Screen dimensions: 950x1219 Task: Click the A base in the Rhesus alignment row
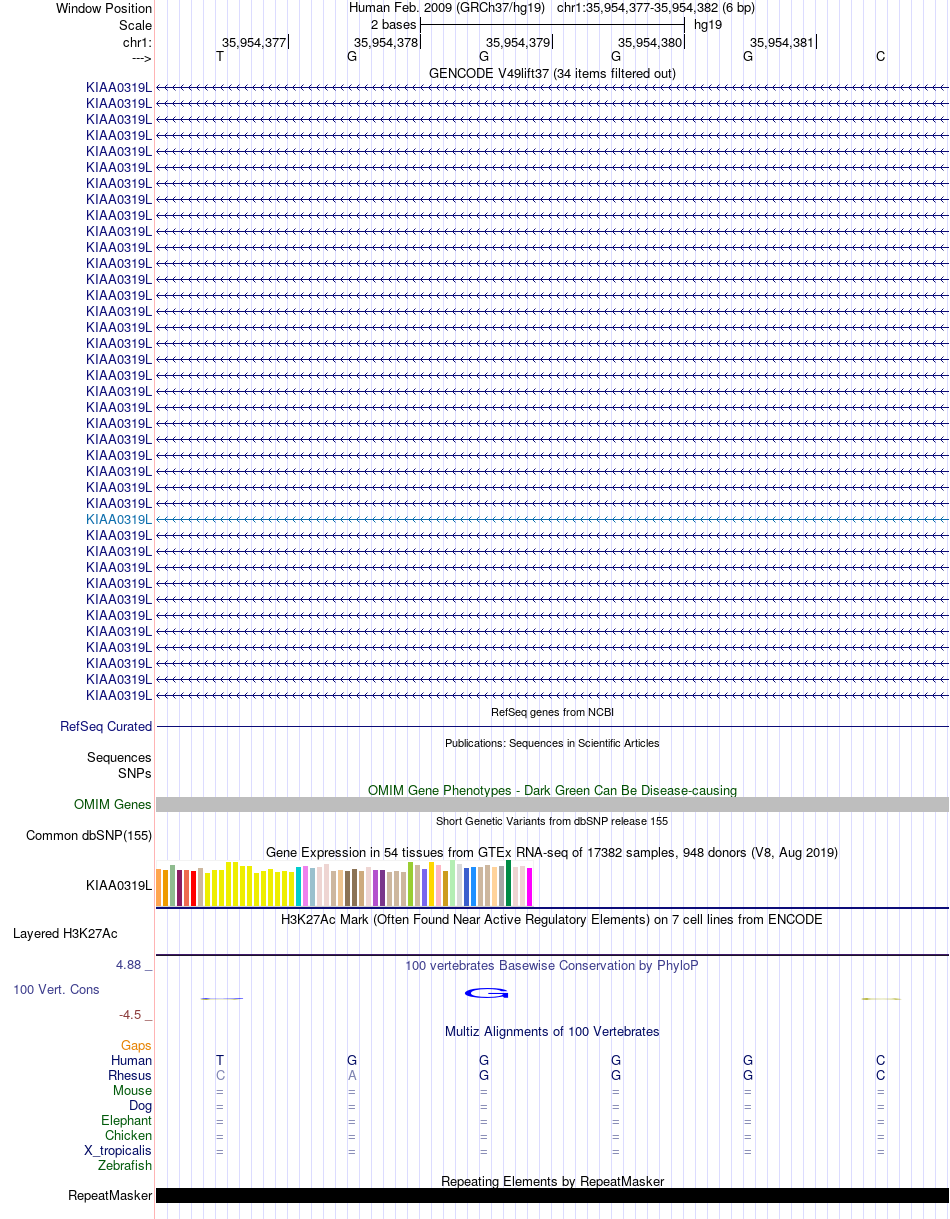point(352,1076)
